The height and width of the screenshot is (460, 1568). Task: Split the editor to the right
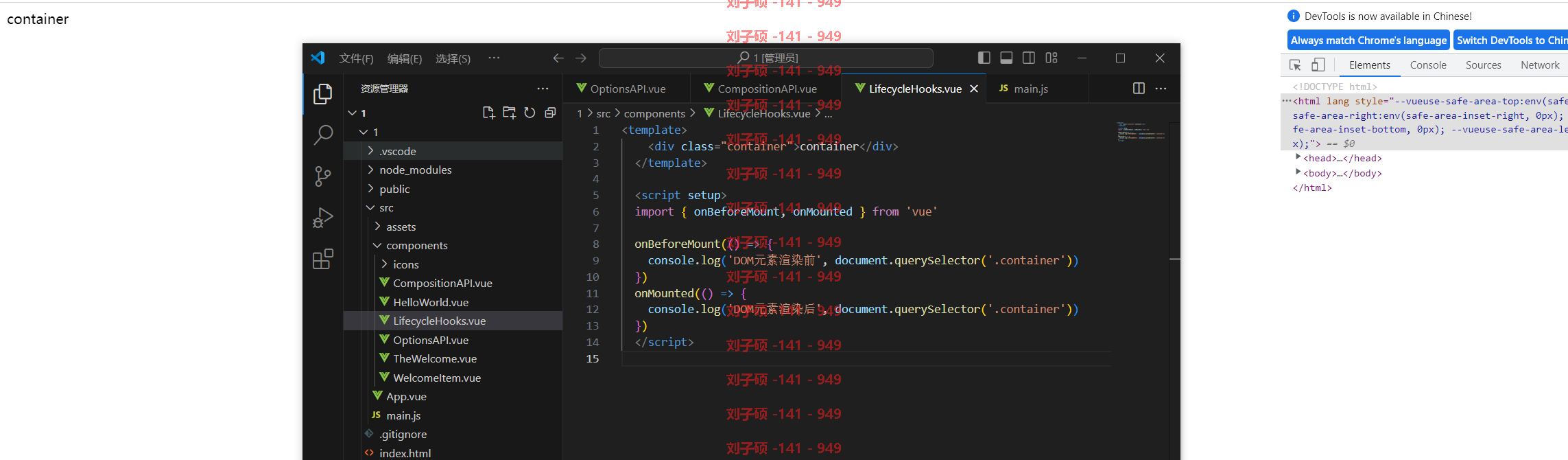tap(1139, 88)
